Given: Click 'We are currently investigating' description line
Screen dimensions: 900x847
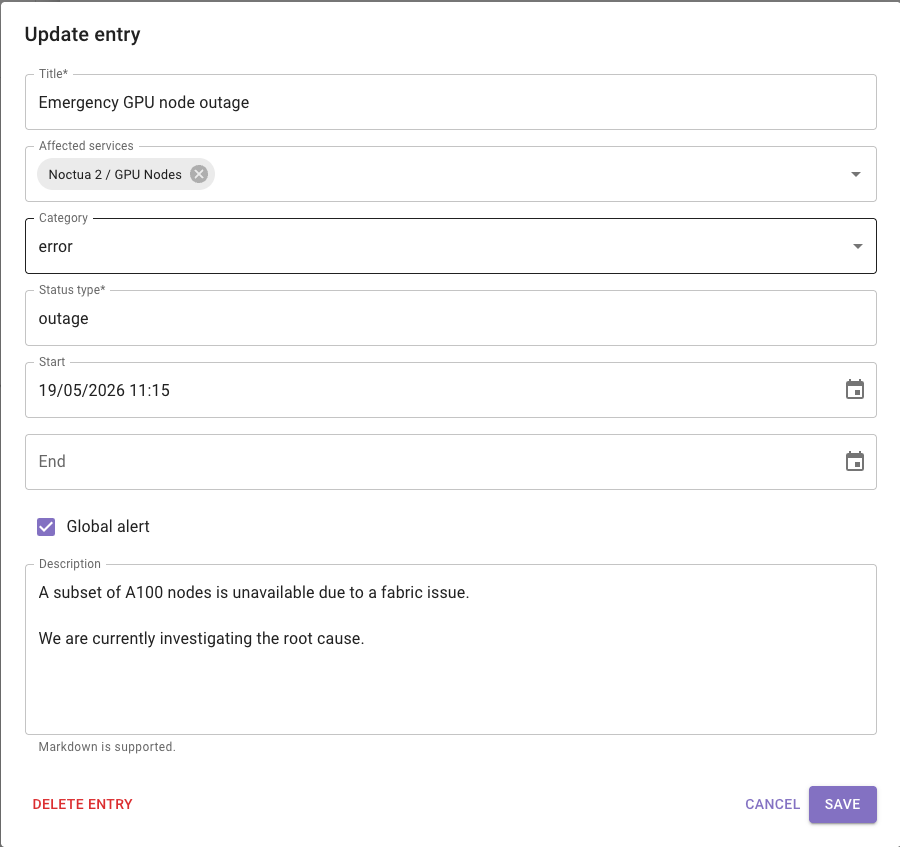Looking at the screenshot, I should [201, 638].
